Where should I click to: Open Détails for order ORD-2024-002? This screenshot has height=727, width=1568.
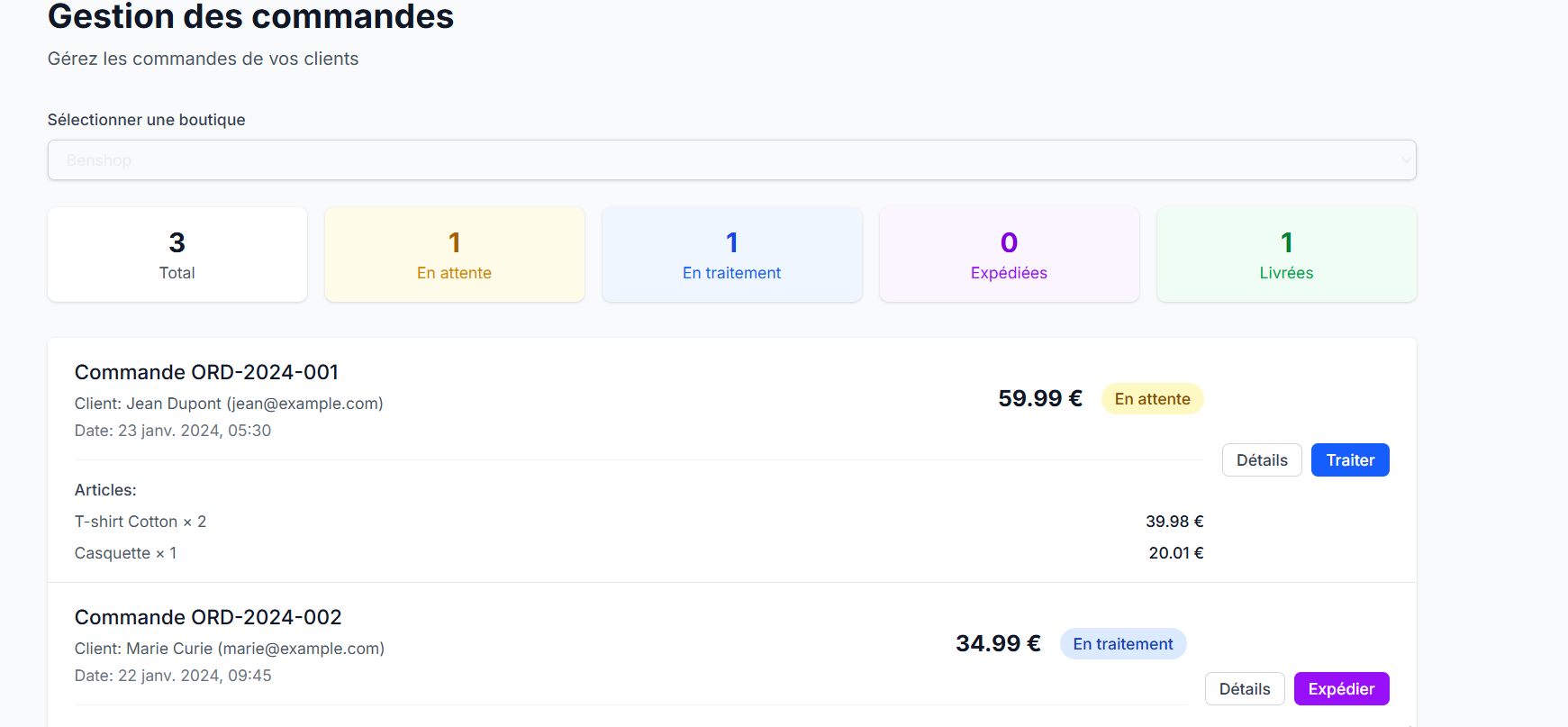[x=1244, y=689]
